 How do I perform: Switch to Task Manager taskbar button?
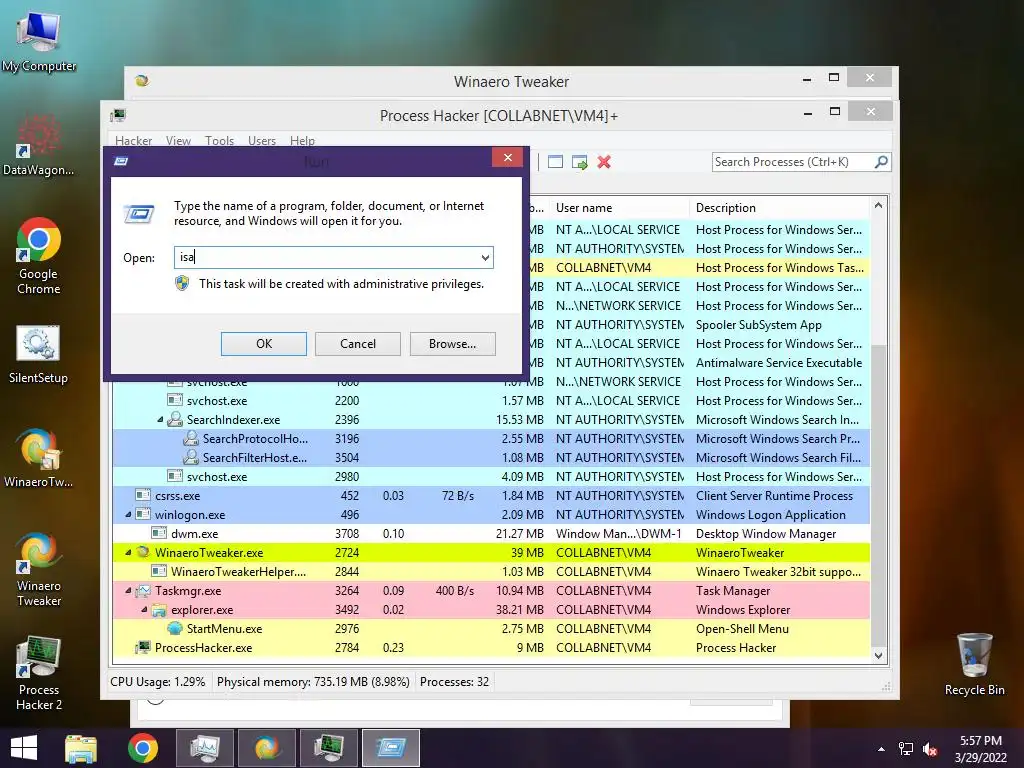(x=204, y=748)
